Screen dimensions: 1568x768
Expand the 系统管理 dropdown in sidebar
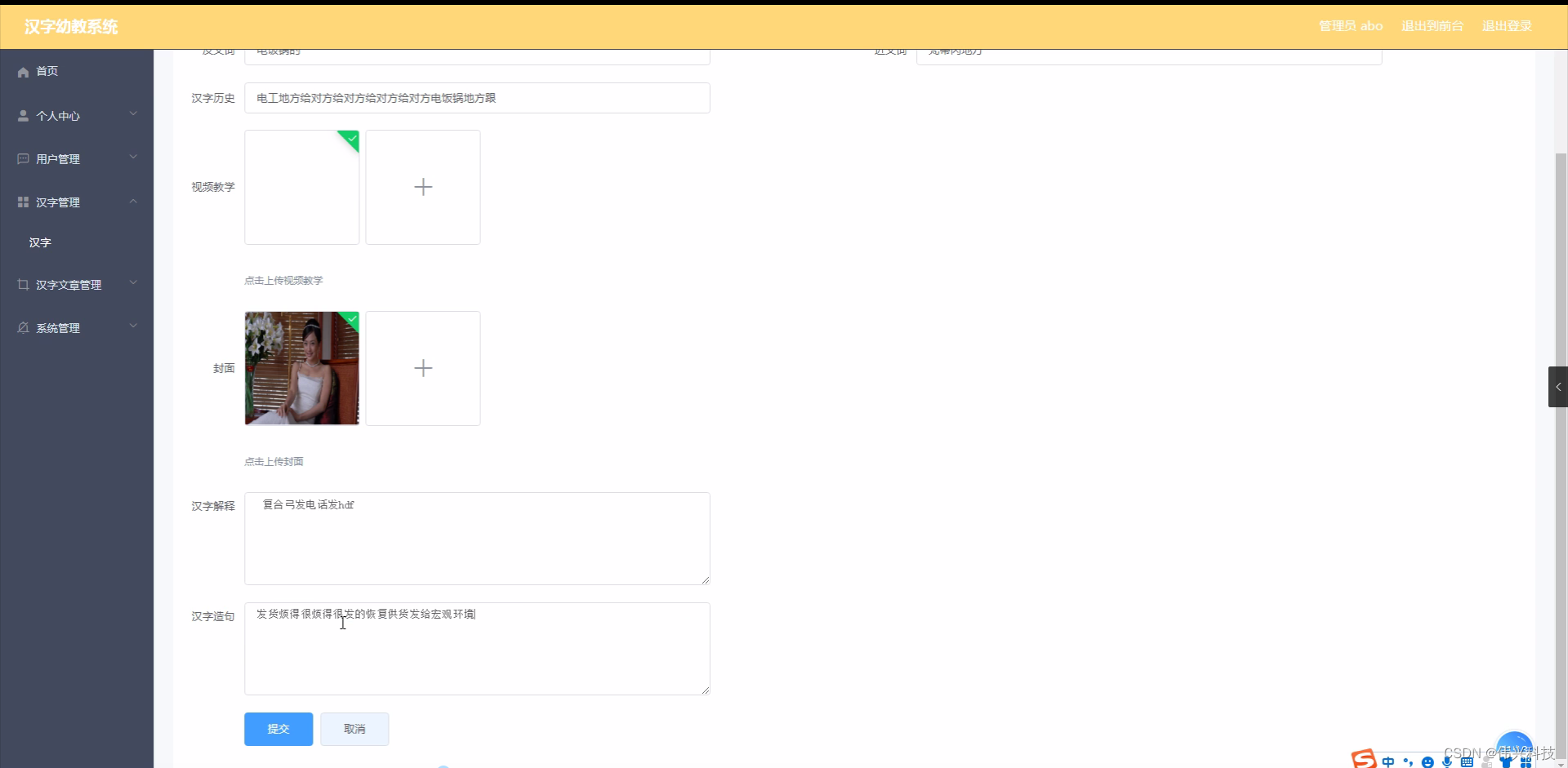point(133,326)
